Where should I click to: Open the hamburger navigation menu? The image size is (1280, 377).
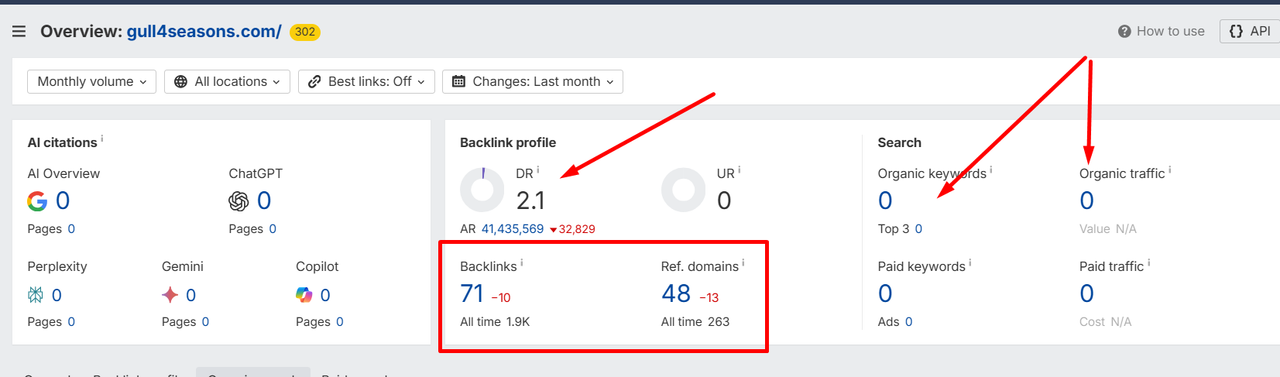[19, 31]
